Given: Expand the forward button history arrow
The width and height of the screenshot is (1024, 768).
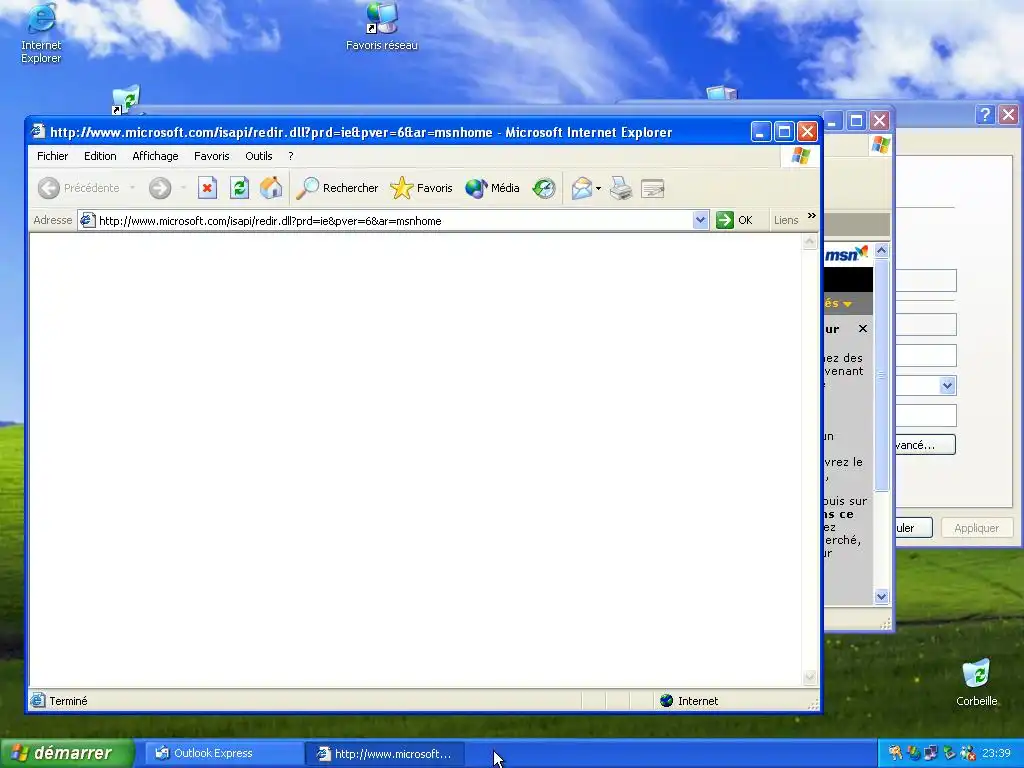Looking at the screenshot, I should point(184,188).
